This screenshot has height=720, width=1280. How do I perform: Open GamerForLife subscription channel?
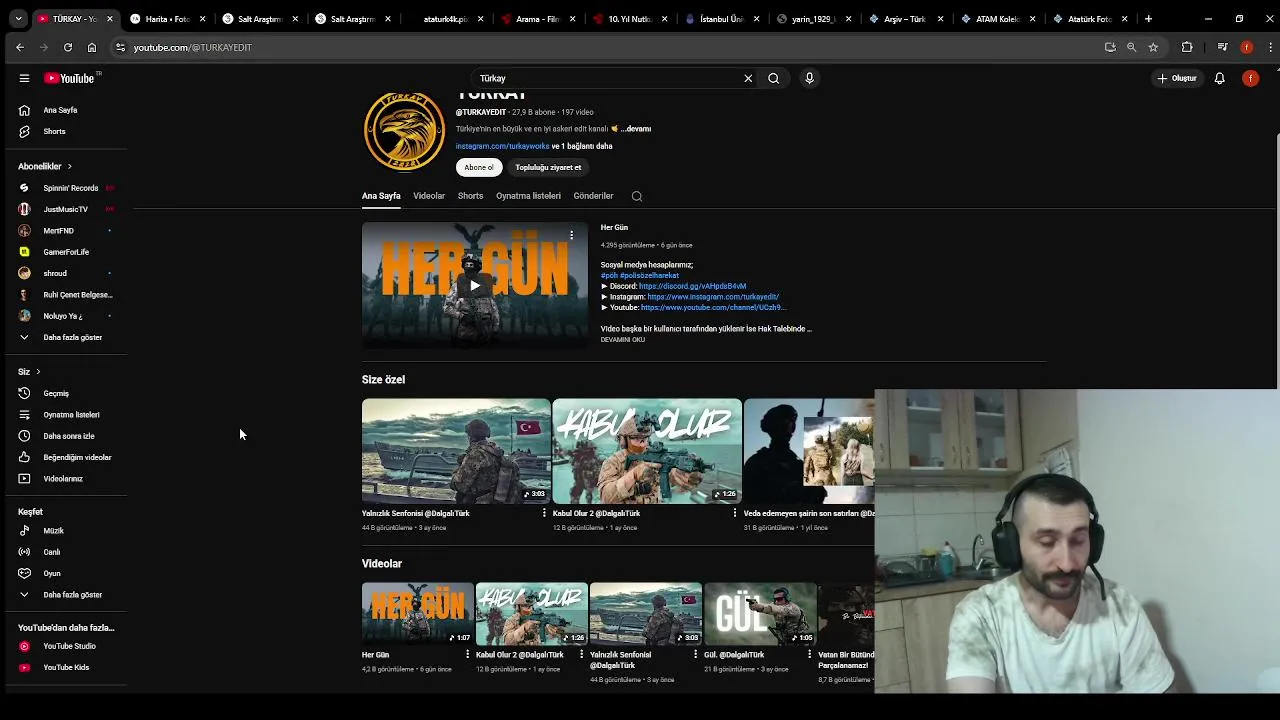[x=64, y=252]
